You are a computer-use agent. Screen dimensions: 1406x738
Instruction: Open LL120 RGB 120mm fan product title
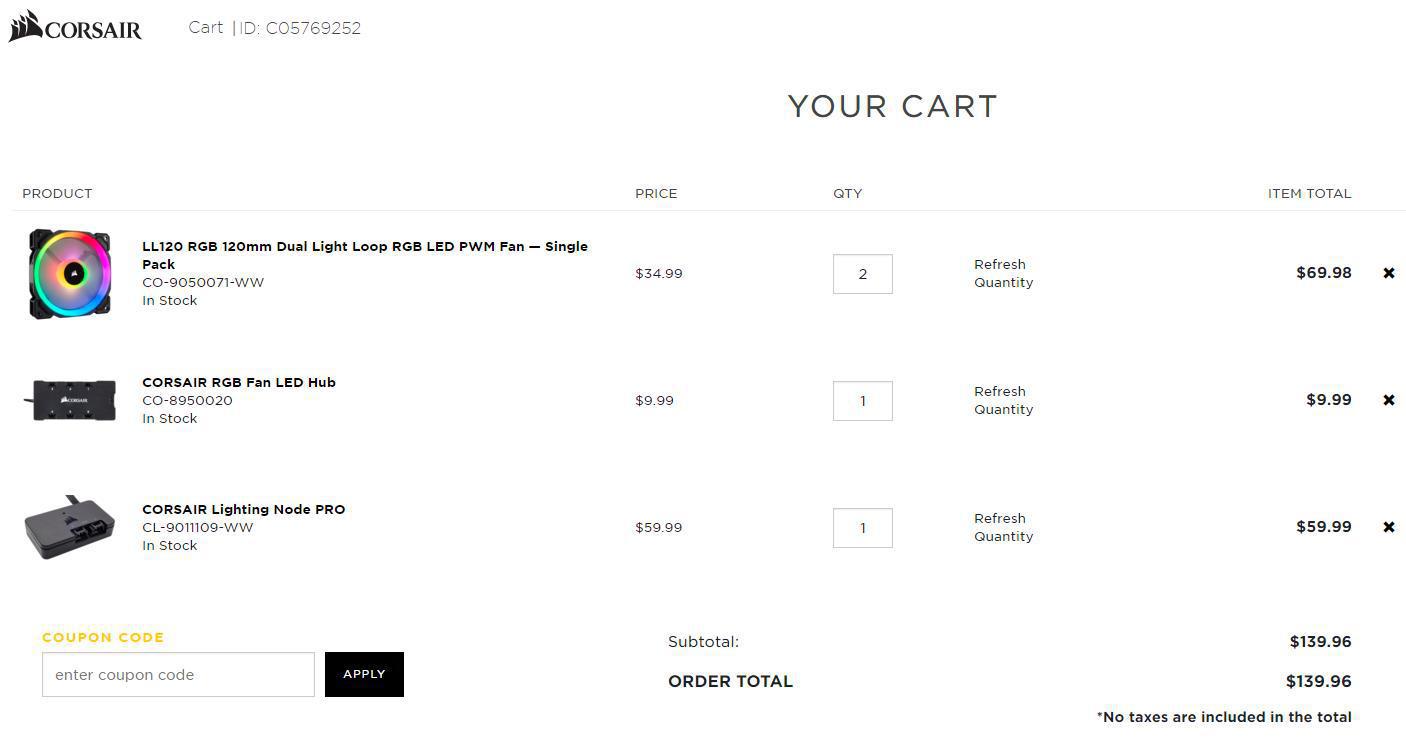[x=365, y=255]
